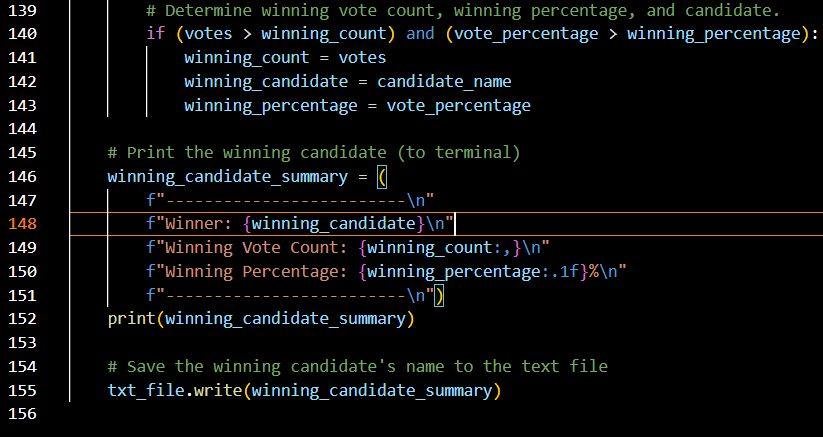823x437 pixels.
Task: Click 'winning_percentage' on line 143
Action: click(x=271, y=105)
